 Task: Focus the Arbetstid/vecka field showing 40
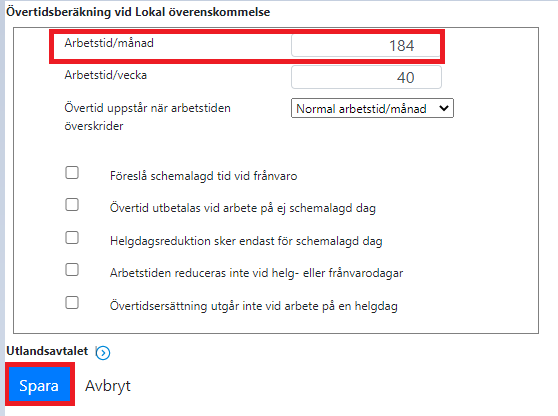366,77
